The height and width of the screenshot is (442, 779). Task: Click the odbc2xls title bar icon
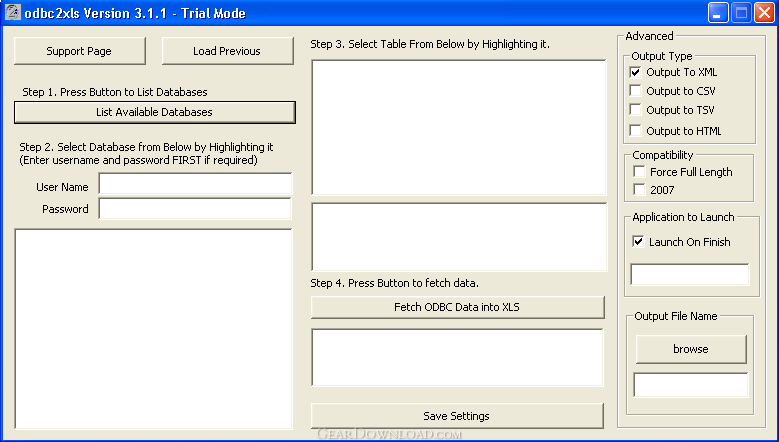pyautogui.click(x=13, y=12)
